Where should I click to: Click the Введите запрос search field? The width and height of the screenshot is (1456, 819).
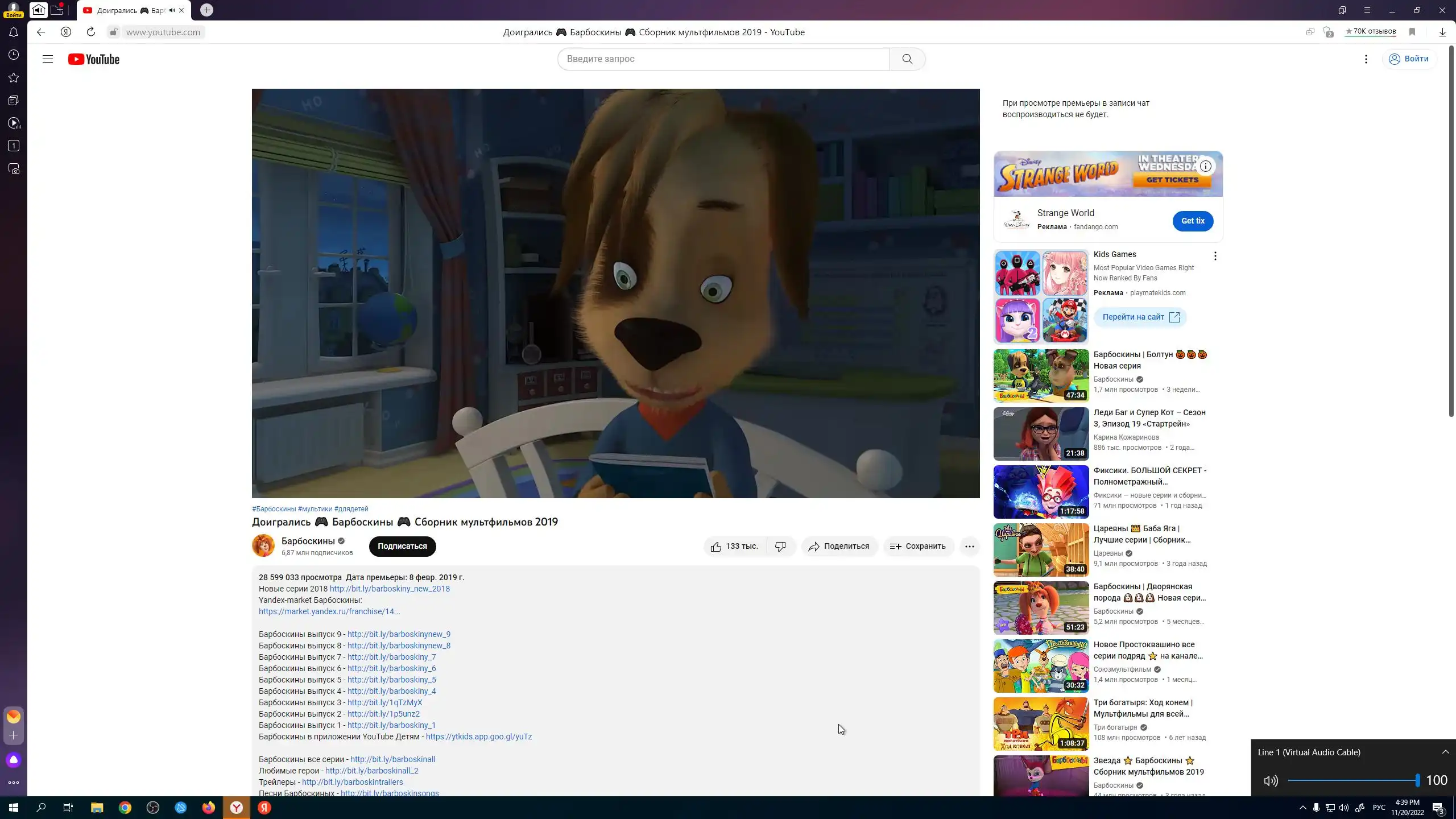(722, 59)
